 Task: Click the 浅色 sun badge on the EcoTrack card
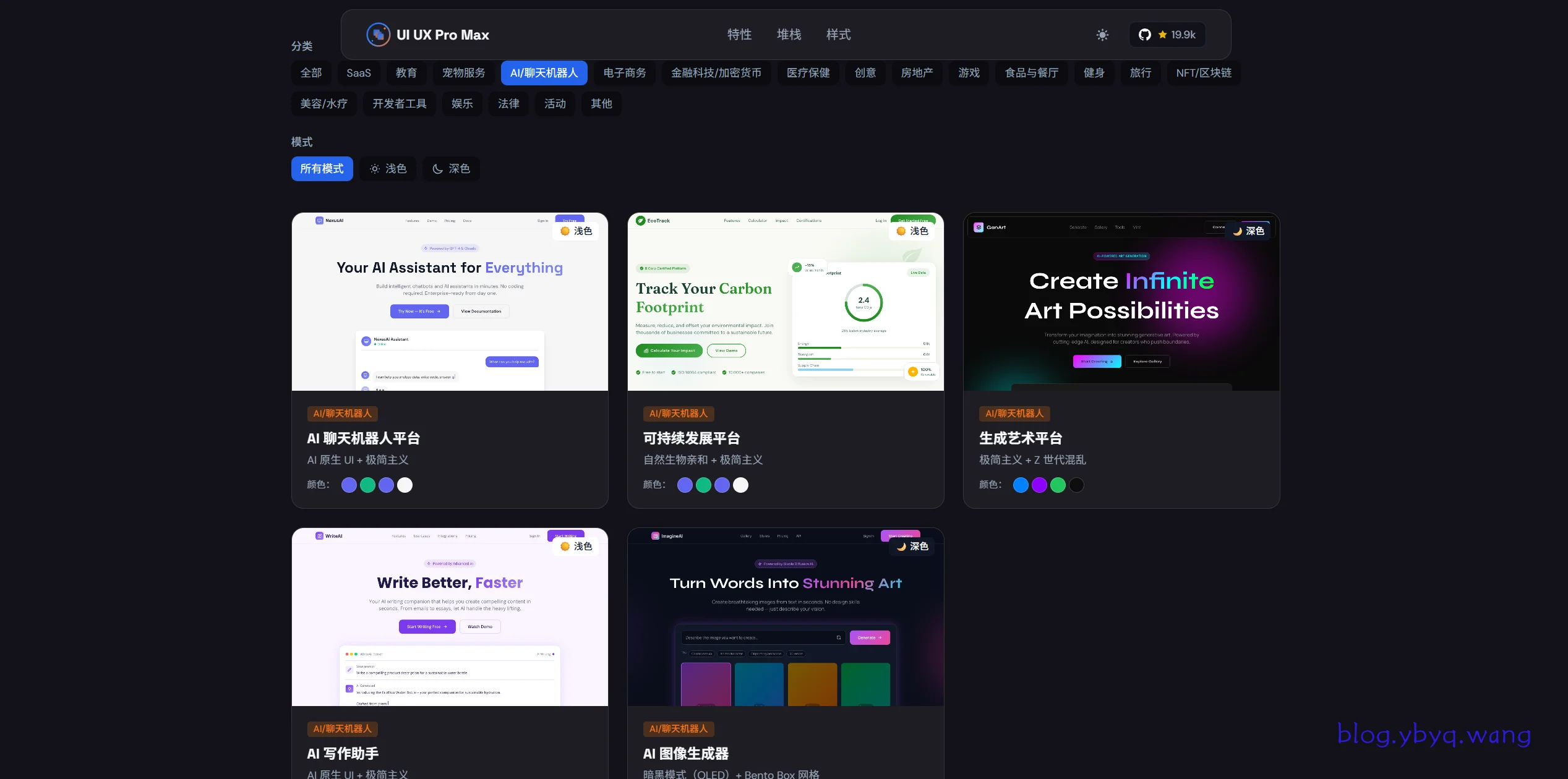[x=912, y=231]
